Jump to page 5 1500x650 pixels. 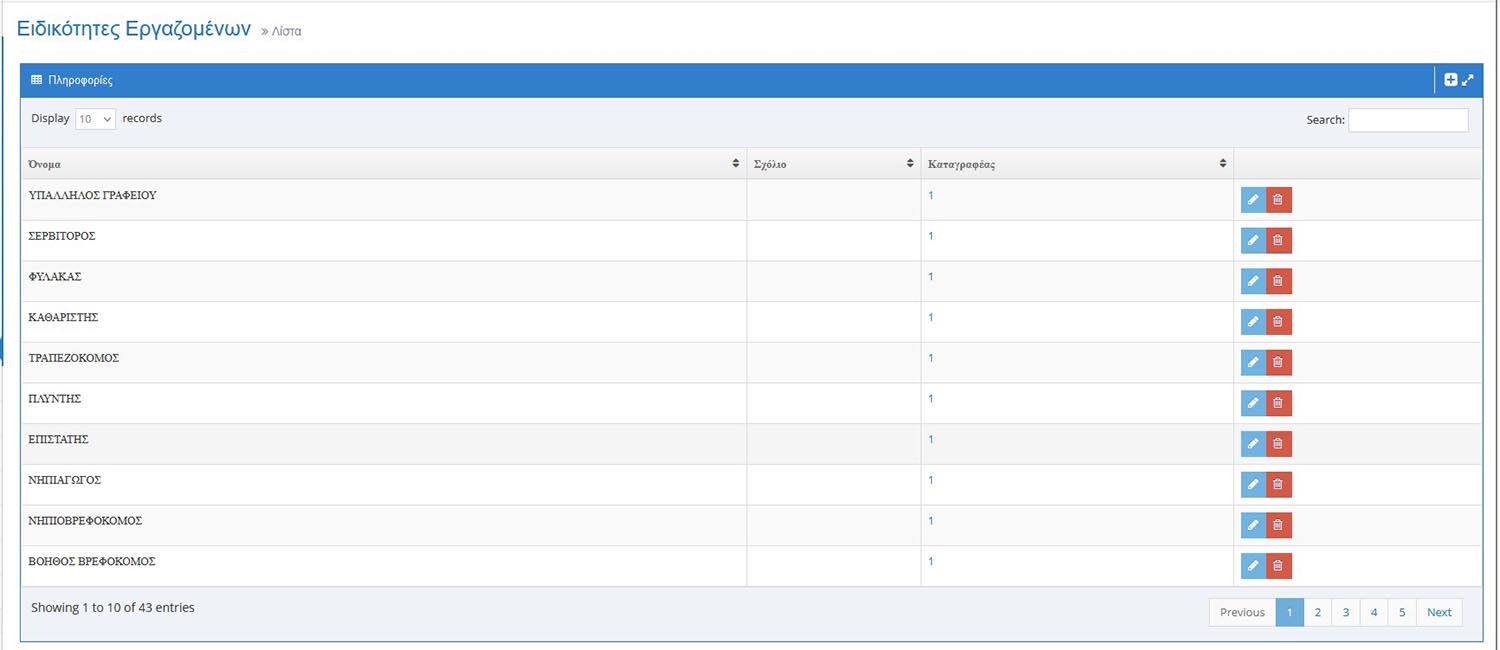pyautogui.click(x=1402, y=612)
